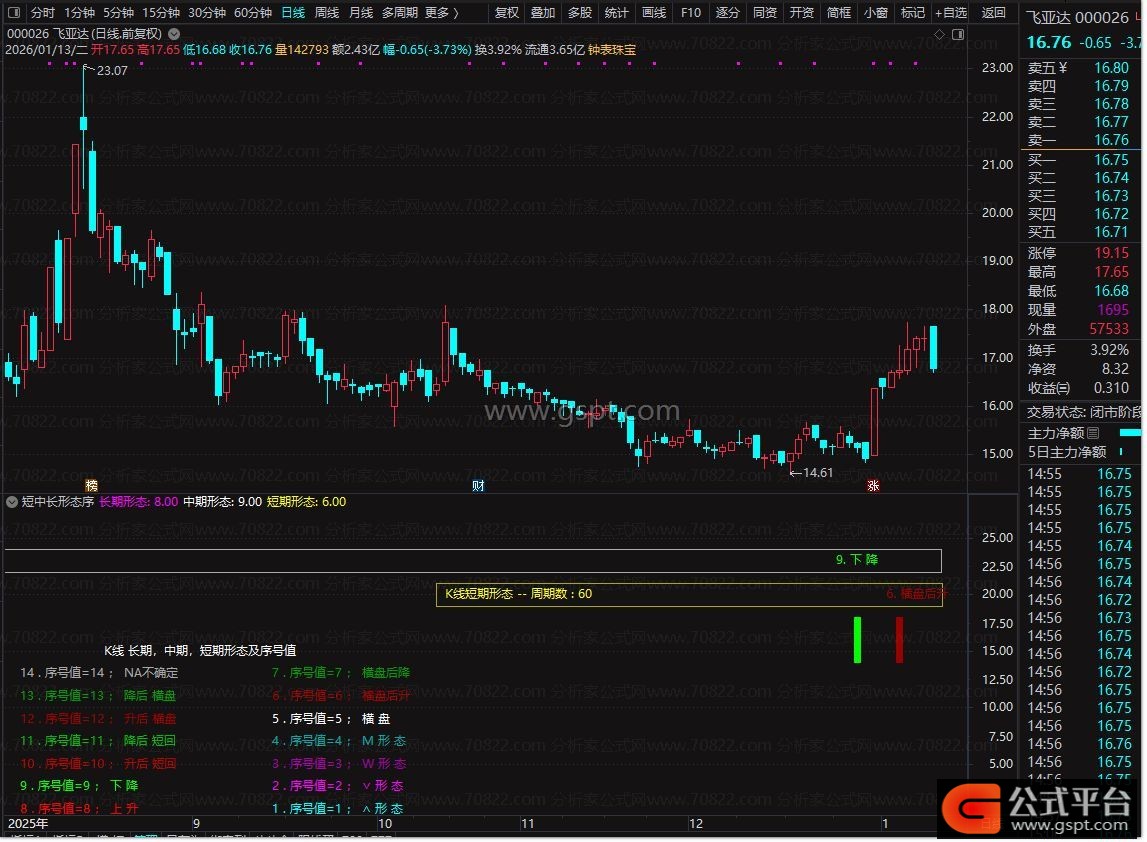Click the 财 marker icon on the timeline
1147x842 pixels.
click(479, 486)
